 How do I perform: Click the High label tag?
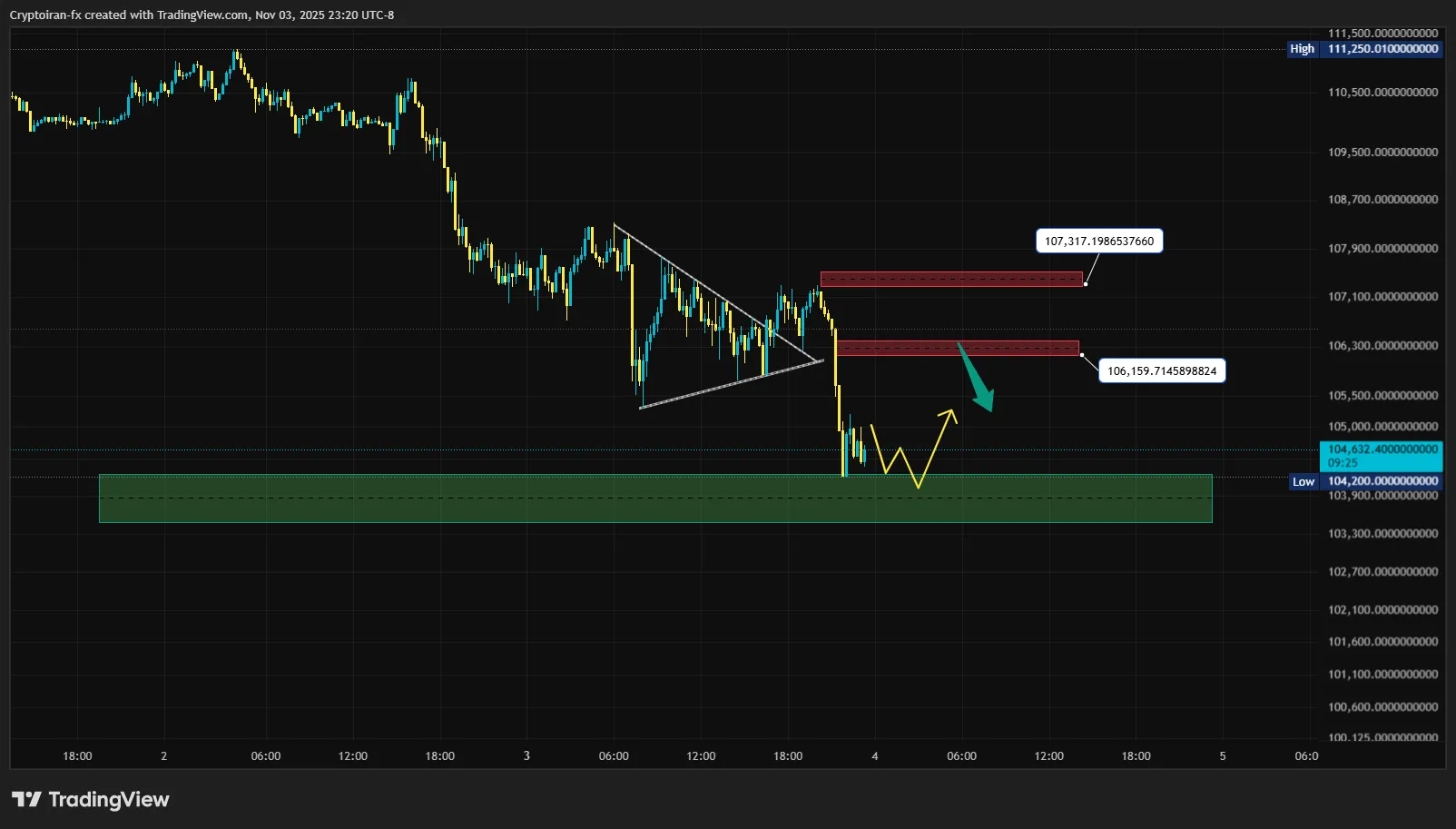click(1302, 49)
